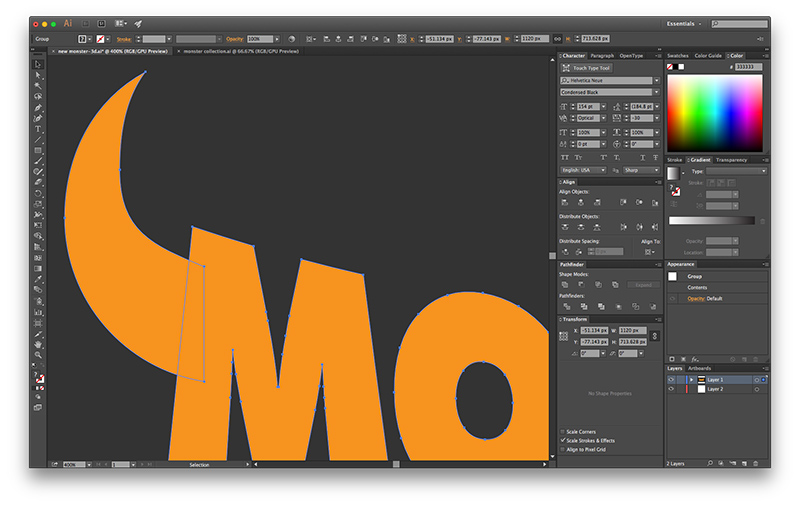Click the Add New Effect fx icon
800x508 pixels.
point(694,359)
